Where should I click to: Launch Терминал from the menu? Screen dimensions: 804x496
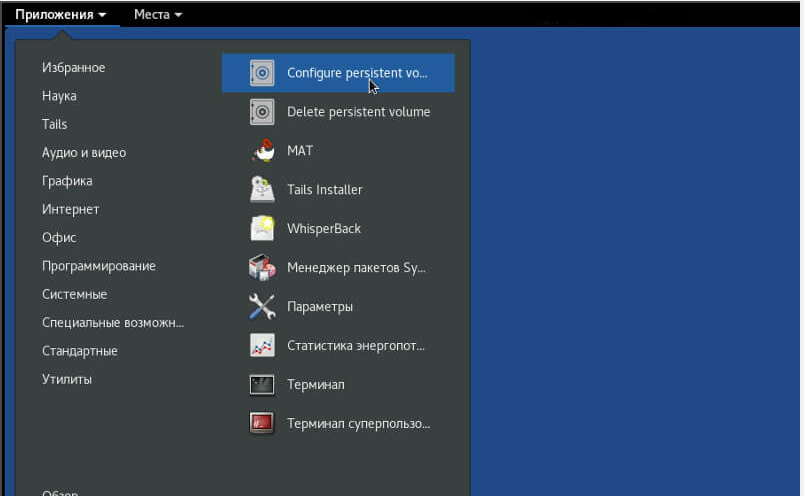click(x=338, y=385)
